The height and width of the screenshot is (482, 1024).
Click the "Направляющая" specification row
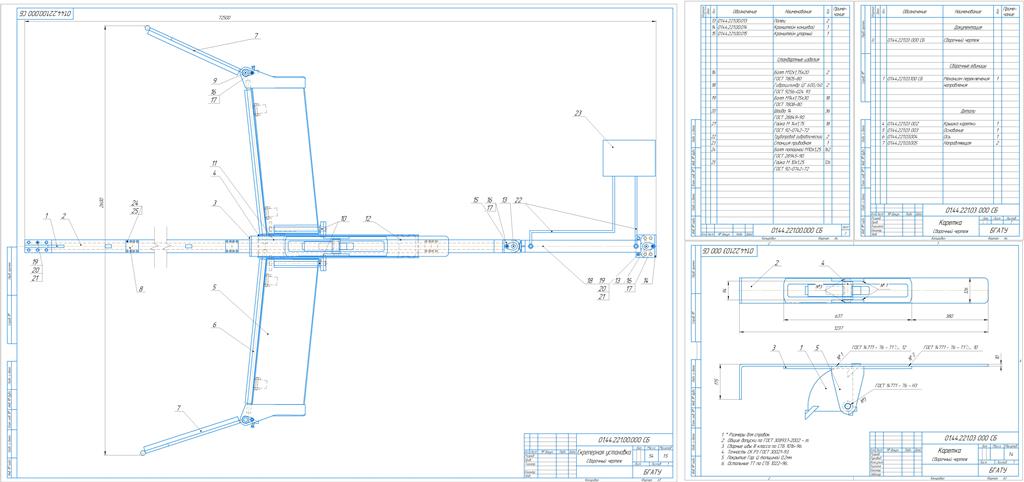click(x=943, y=142)
